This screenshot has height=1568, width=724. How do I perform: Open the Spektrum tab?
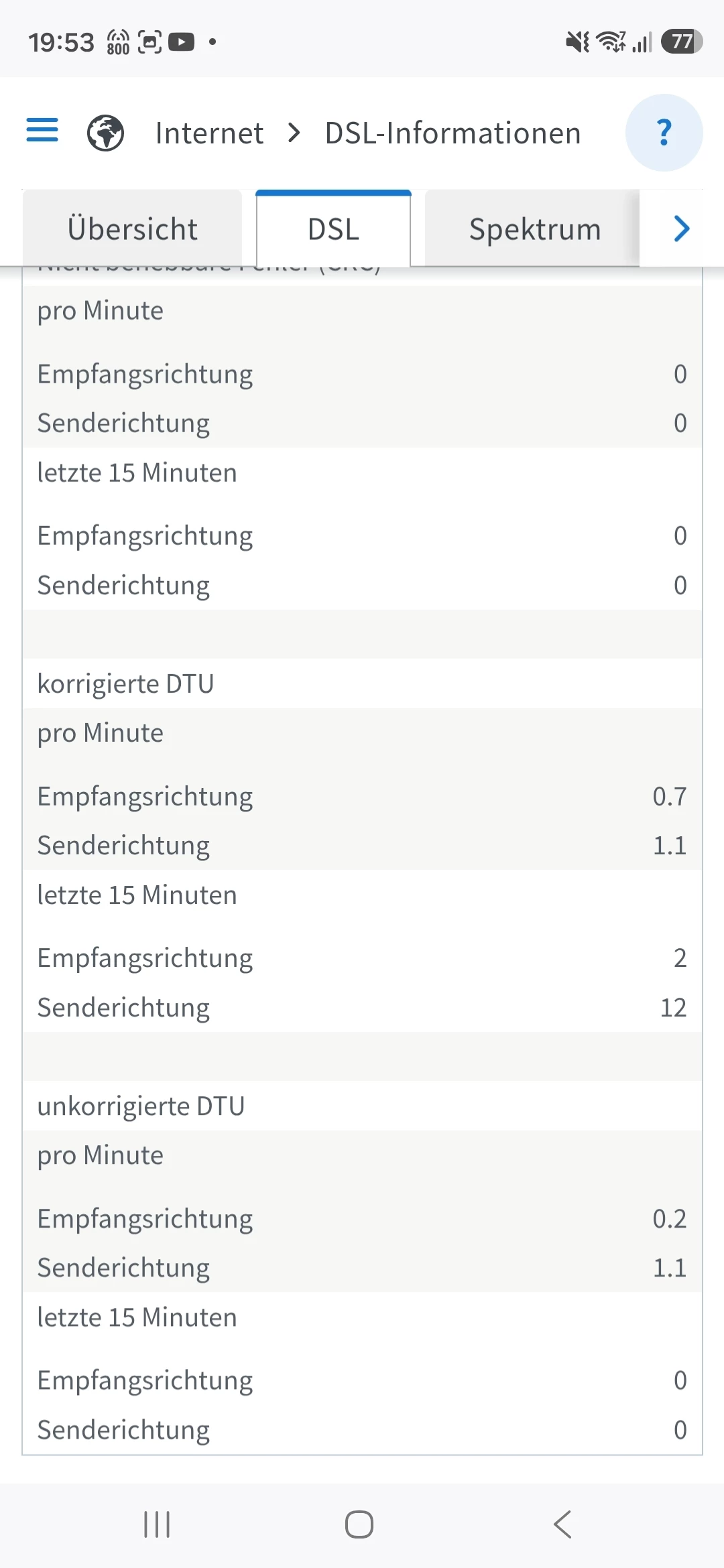click(534, 228)
